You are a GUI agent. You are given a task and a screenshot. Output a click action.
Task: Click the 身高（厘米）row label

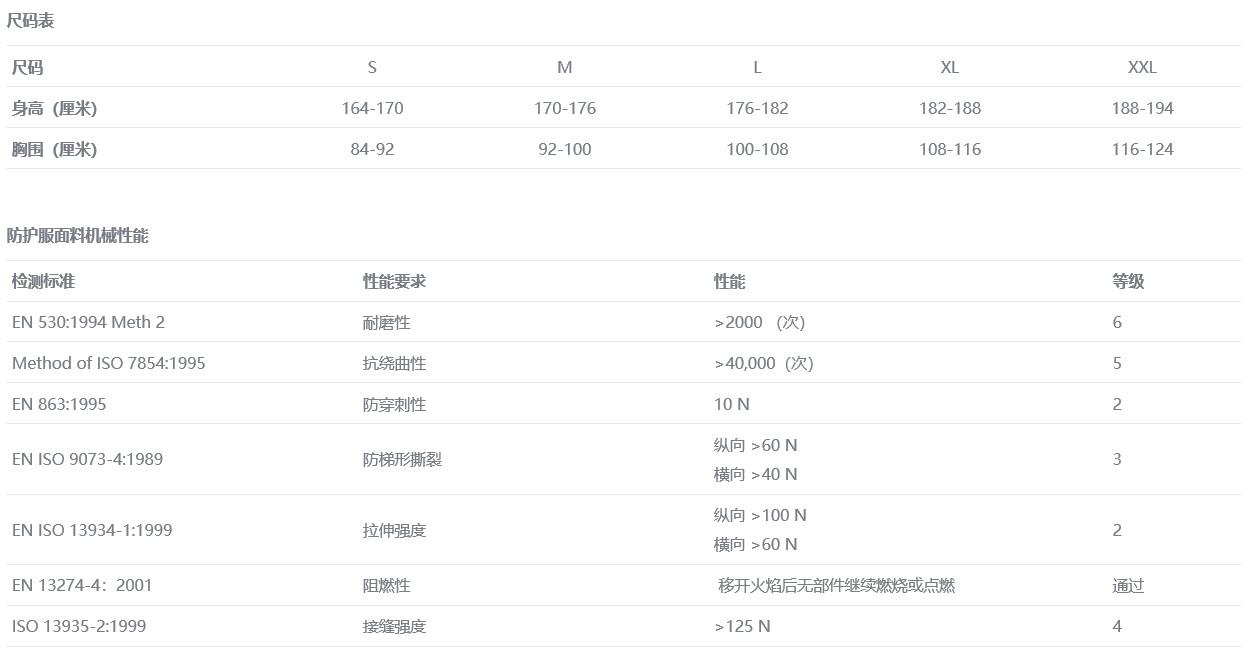click(x=54, y=108)
